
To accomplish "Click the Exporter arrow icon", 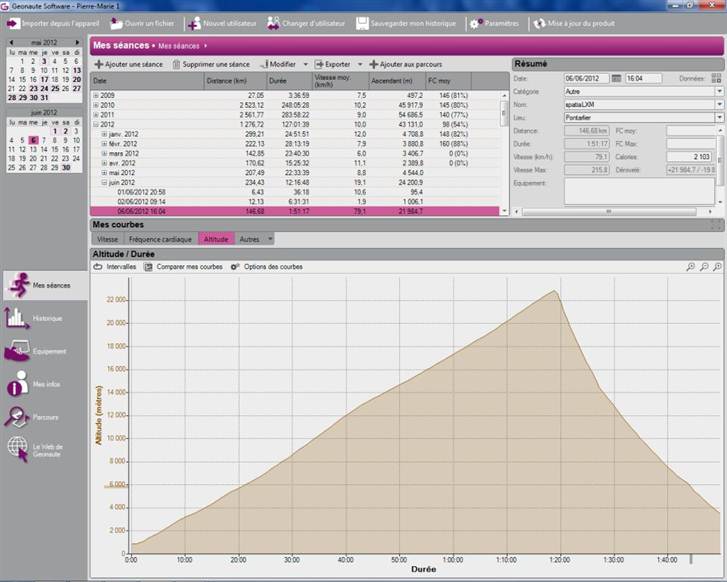I will (x=319, y=64).
